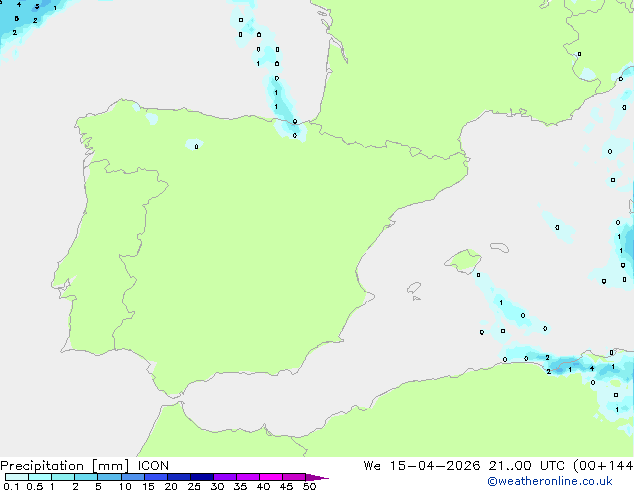Click the 25–30 mm dark navy legend box

point(201,477)
